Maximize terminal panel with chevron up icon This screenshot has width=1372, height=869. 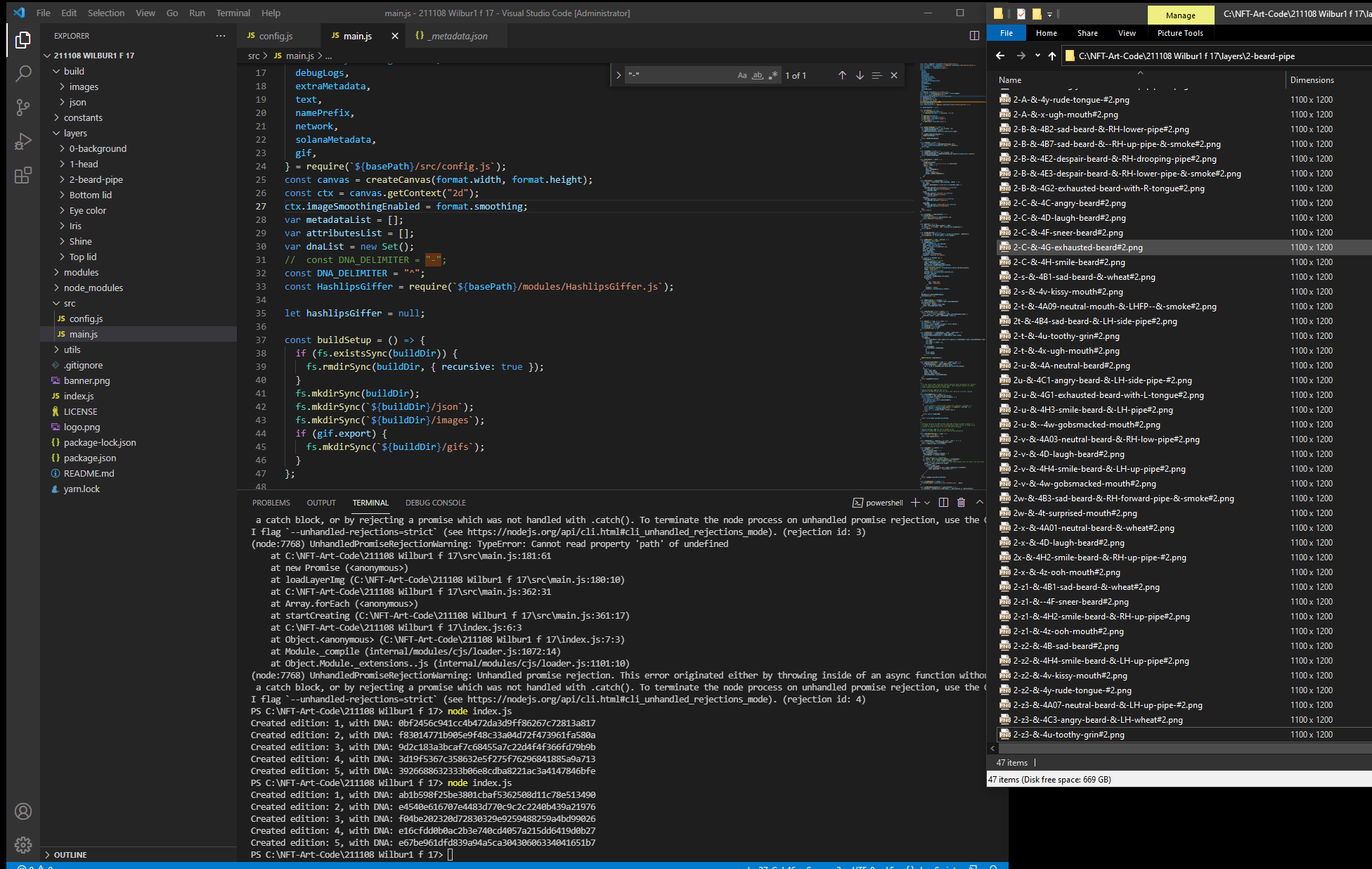(979, 503)
